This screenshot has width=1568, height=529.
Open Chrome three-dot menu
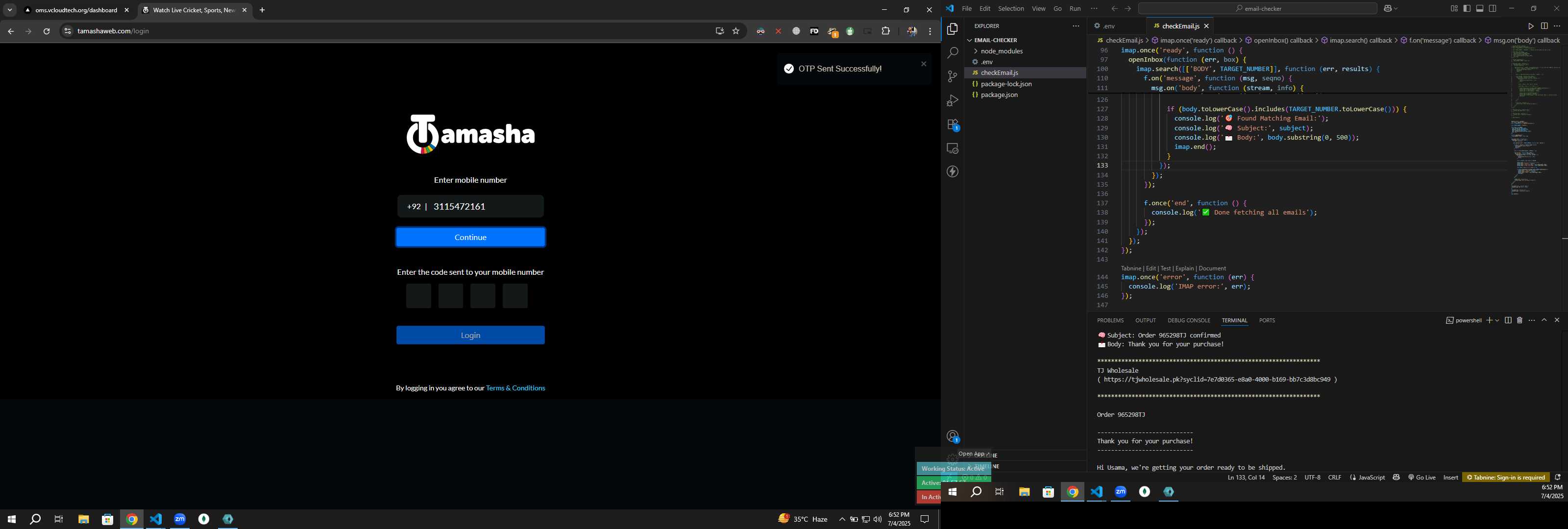point(930,31)
